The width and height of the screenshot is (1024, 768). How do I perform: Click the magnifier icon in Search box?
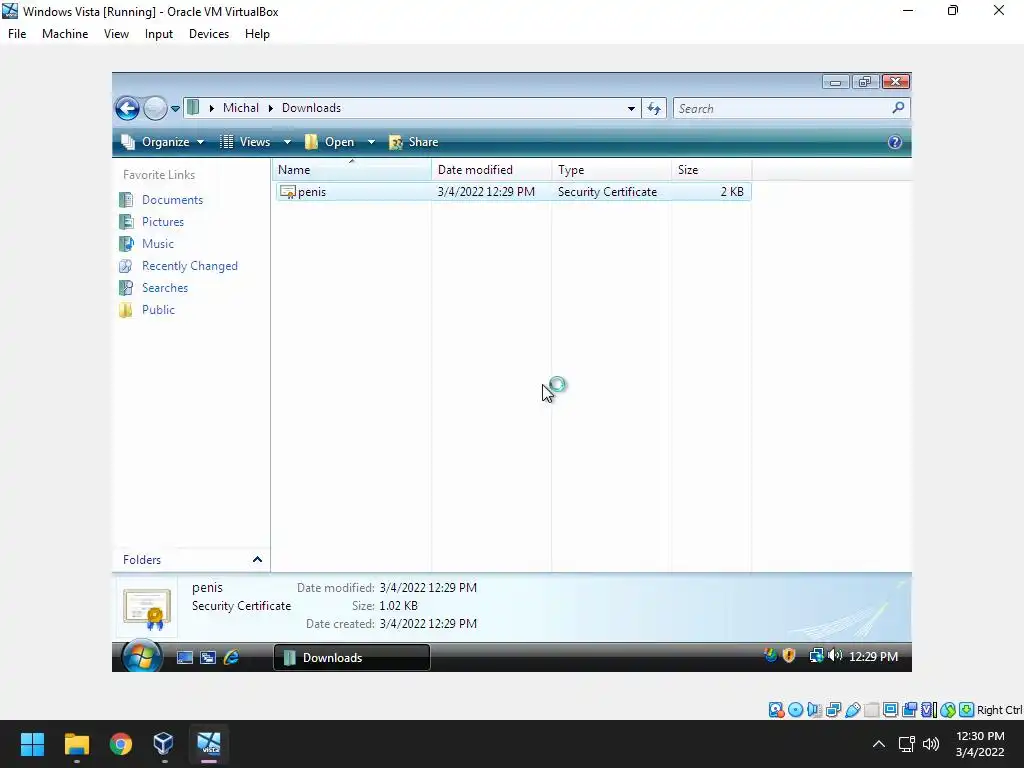point(899,108)
